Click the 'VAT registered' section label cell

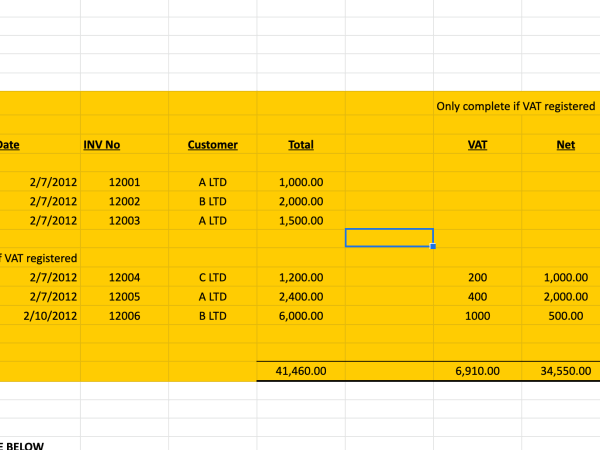40,258
